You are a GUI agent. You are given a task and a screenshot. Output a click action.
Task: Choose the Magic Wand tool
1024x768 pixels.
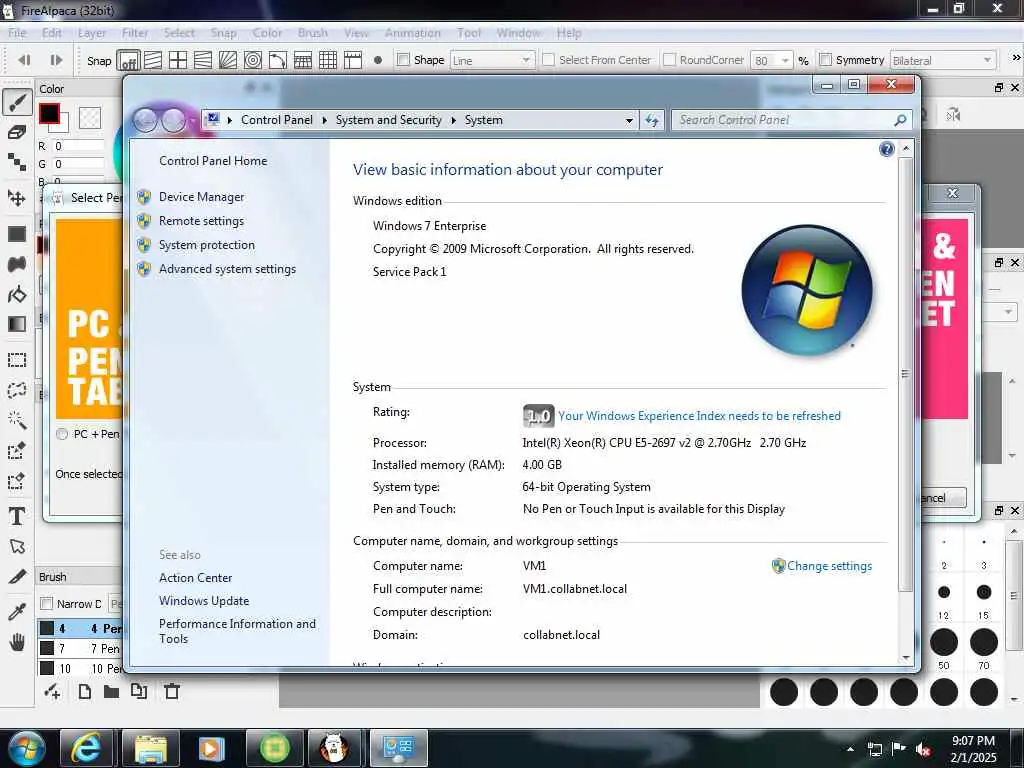(17, 420)
